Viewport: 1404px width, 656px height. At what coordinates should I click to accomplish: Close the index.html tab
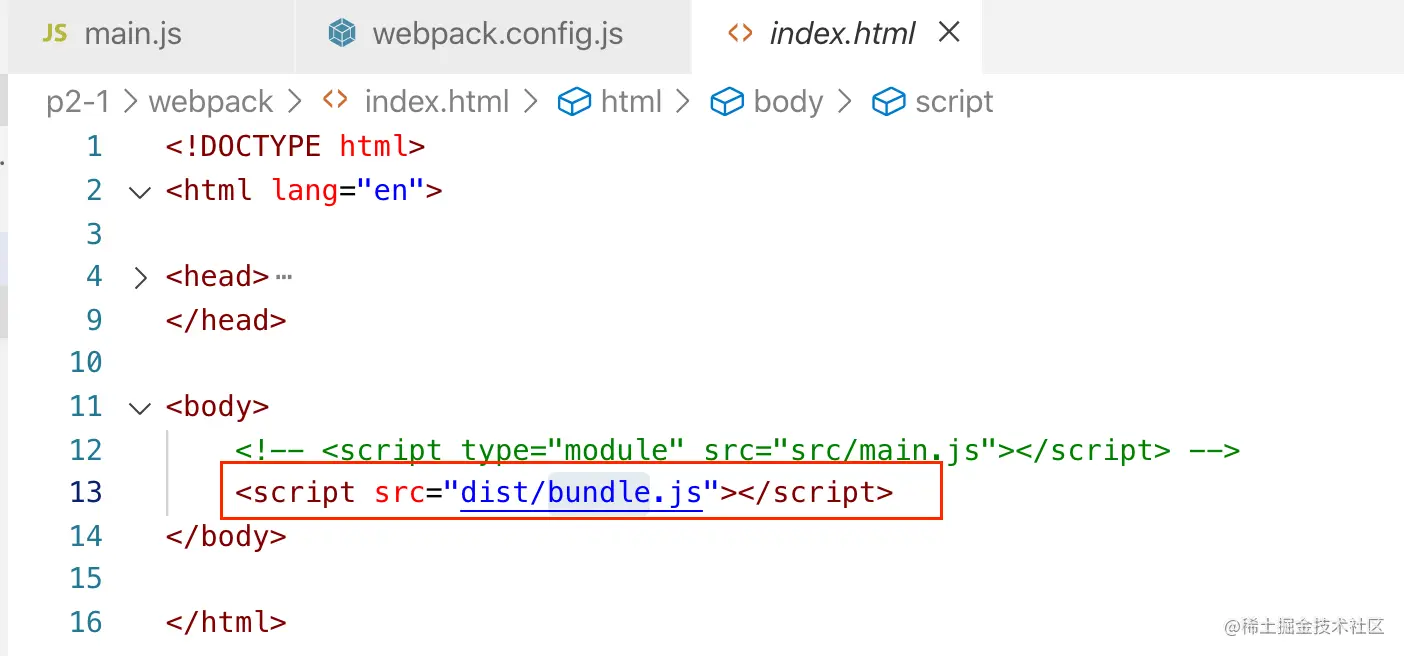point(949,33)
